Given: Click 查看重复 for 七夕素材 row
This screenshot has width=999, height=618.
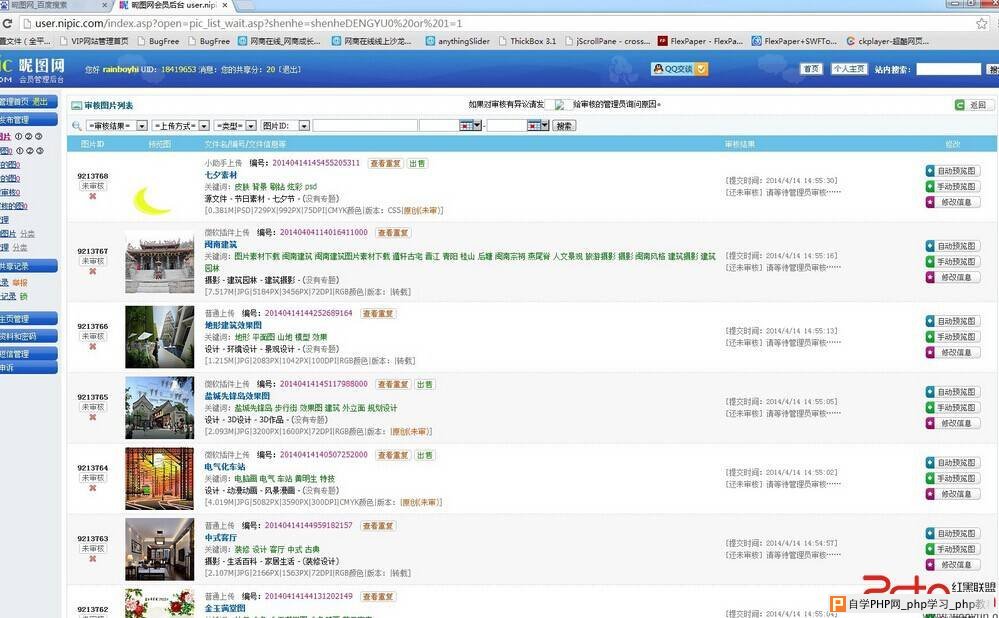Looking at the screenshot, I should click(x=385, y=163).
